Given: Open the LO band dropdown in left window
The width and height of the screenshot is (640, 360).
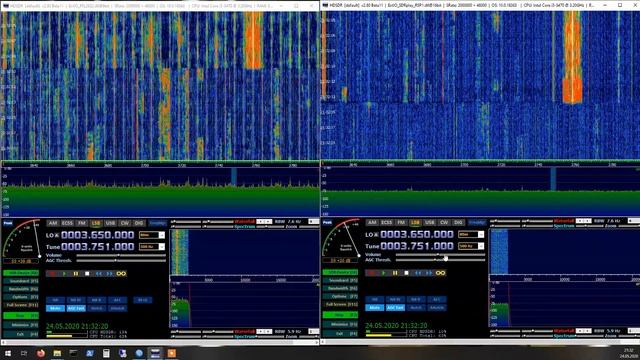Looking at the screenshot, I should [x=162, y=235].
